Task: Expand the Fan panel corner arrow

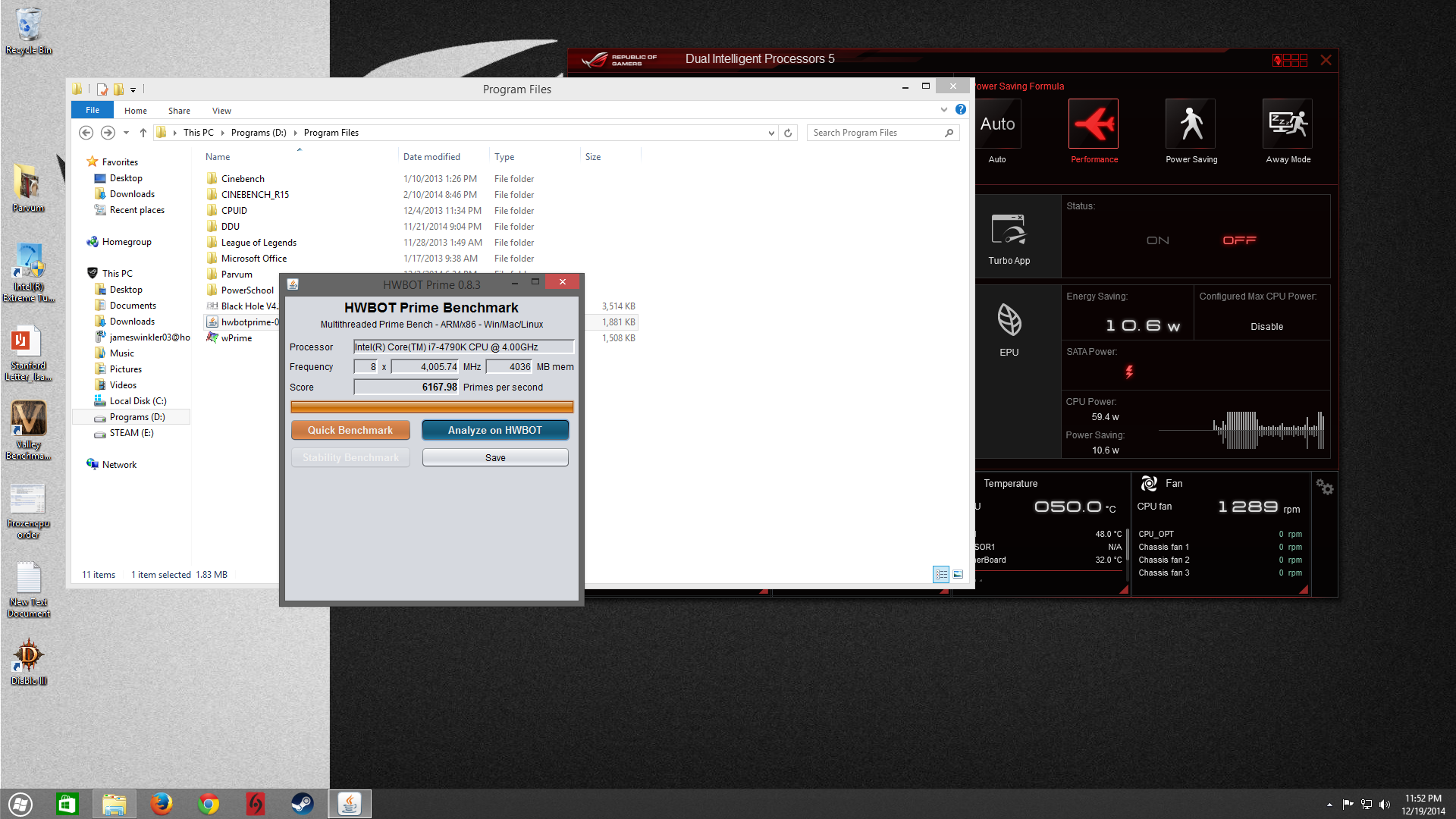Action: coord(1304,589)
